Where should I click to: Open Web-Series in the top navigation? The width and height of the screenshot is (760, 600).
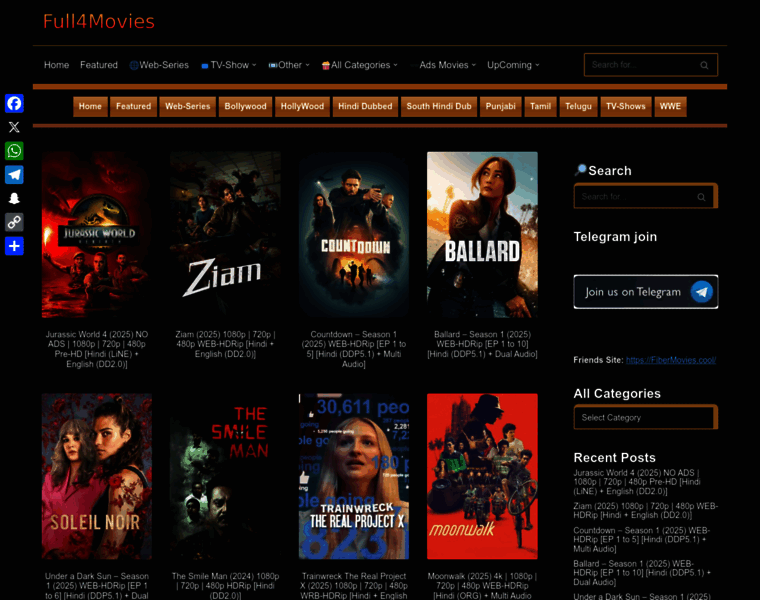[159, 65]
